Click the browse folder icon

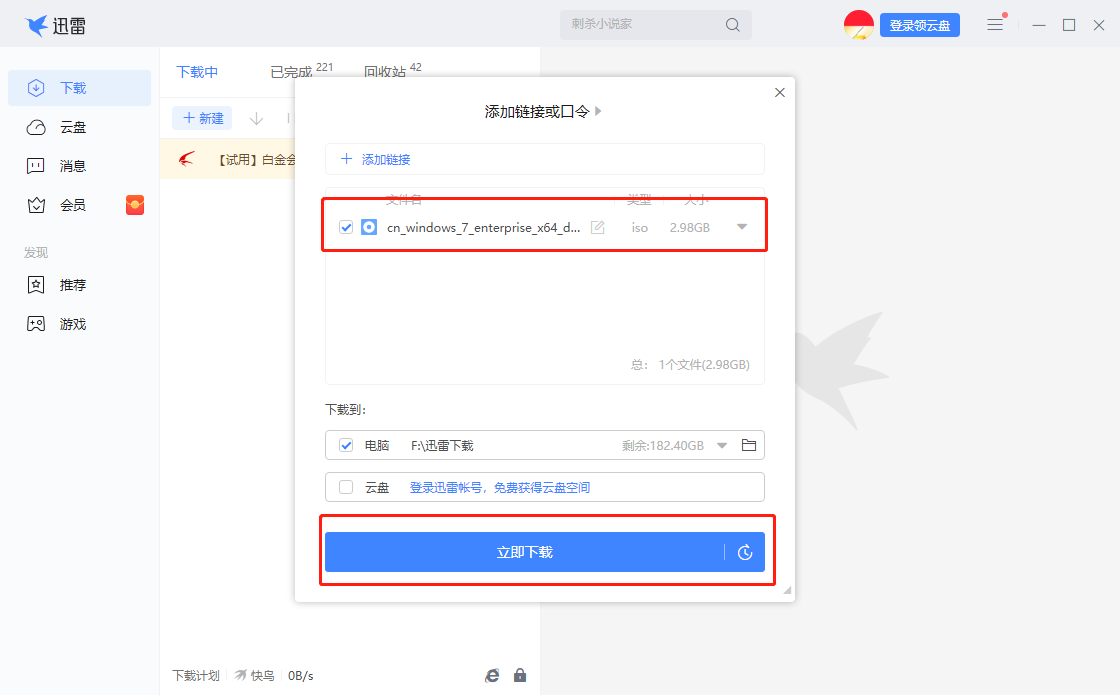click(x=749, y=445)
